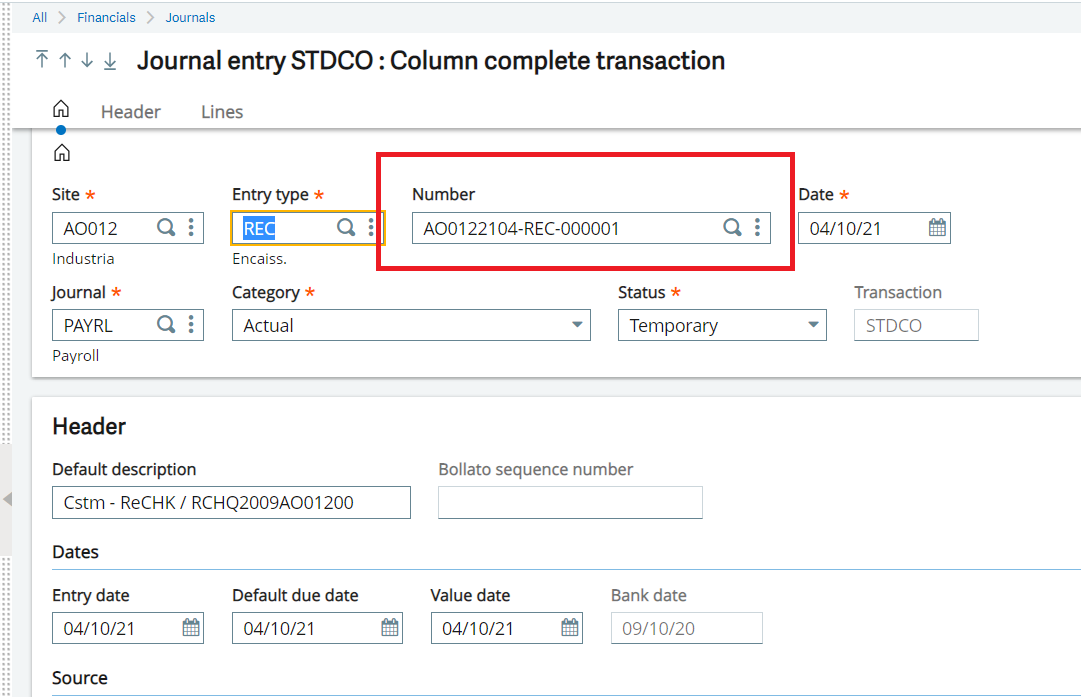This screenshot has width=1081, height=697.
Task: Go to All breadcrumb link
Action: click(x=40, y=17)
